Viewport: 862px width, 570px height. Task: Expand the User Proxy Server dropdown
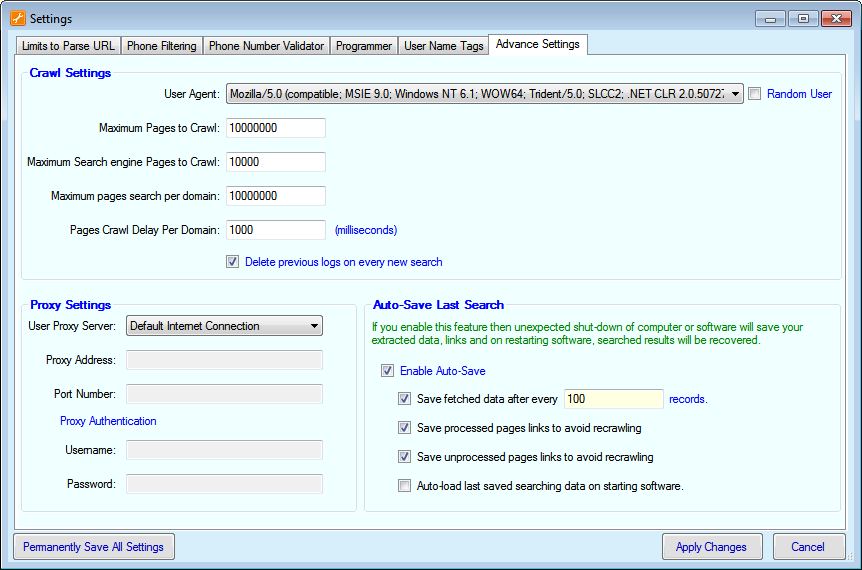(313, 326)
